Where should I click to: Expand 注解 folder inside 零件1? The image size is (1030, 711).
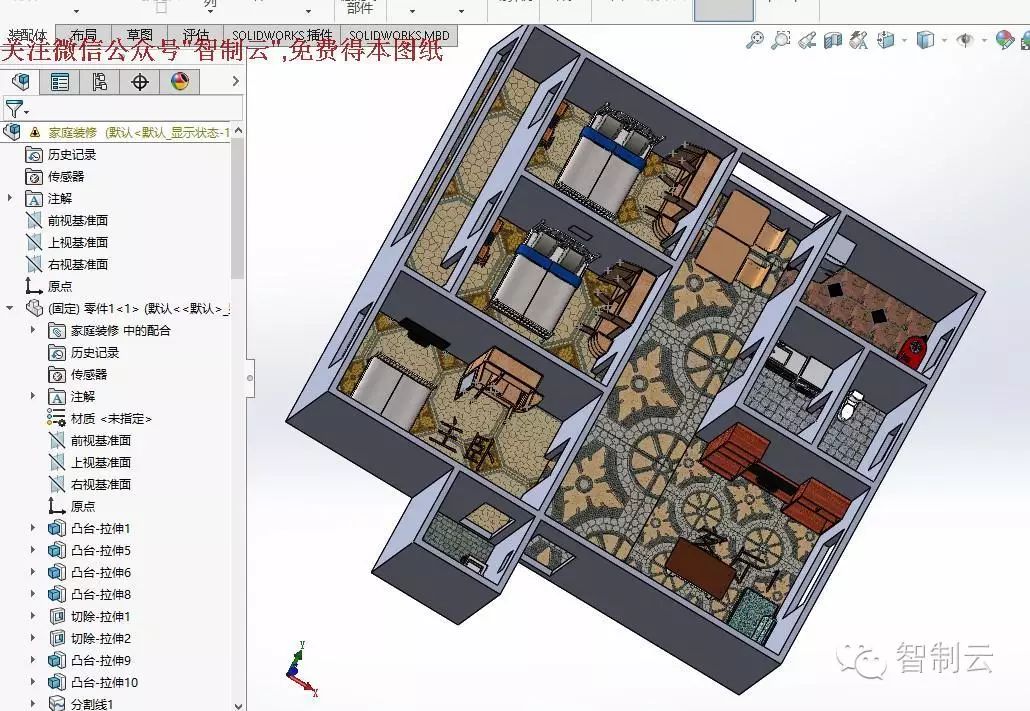coord(33,396)
